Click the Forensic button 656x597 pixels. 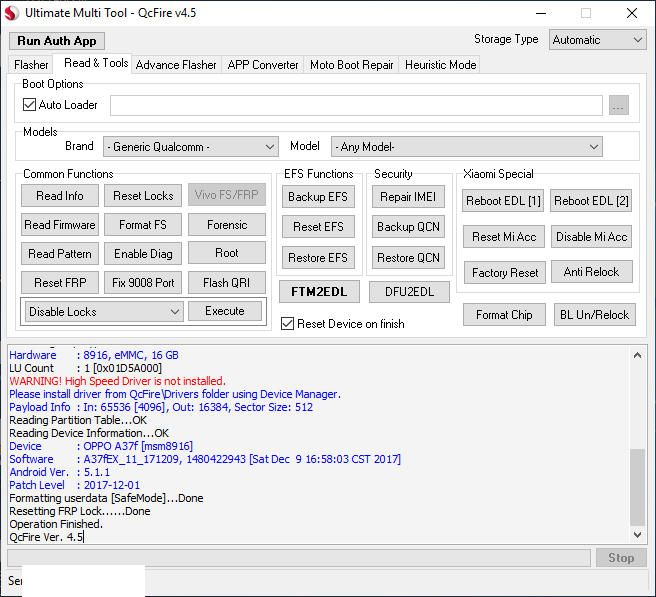tap(227, 225)
